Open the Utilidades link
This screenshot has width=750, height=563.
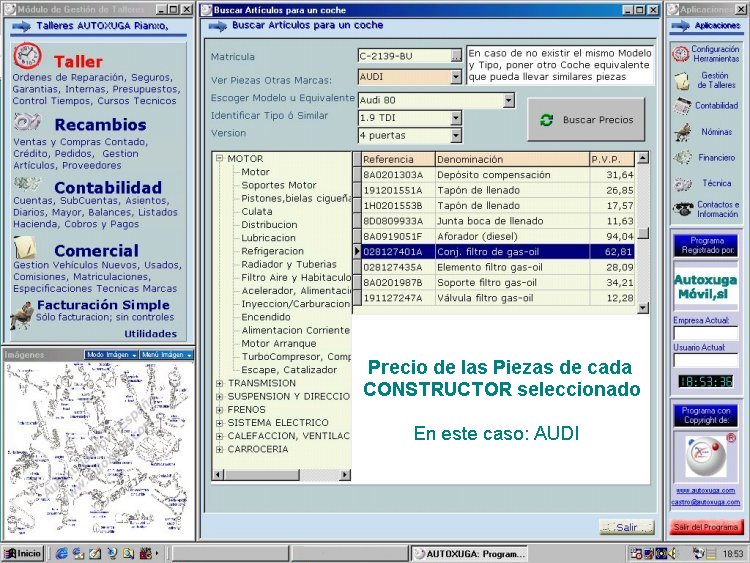tap(151, 334)
